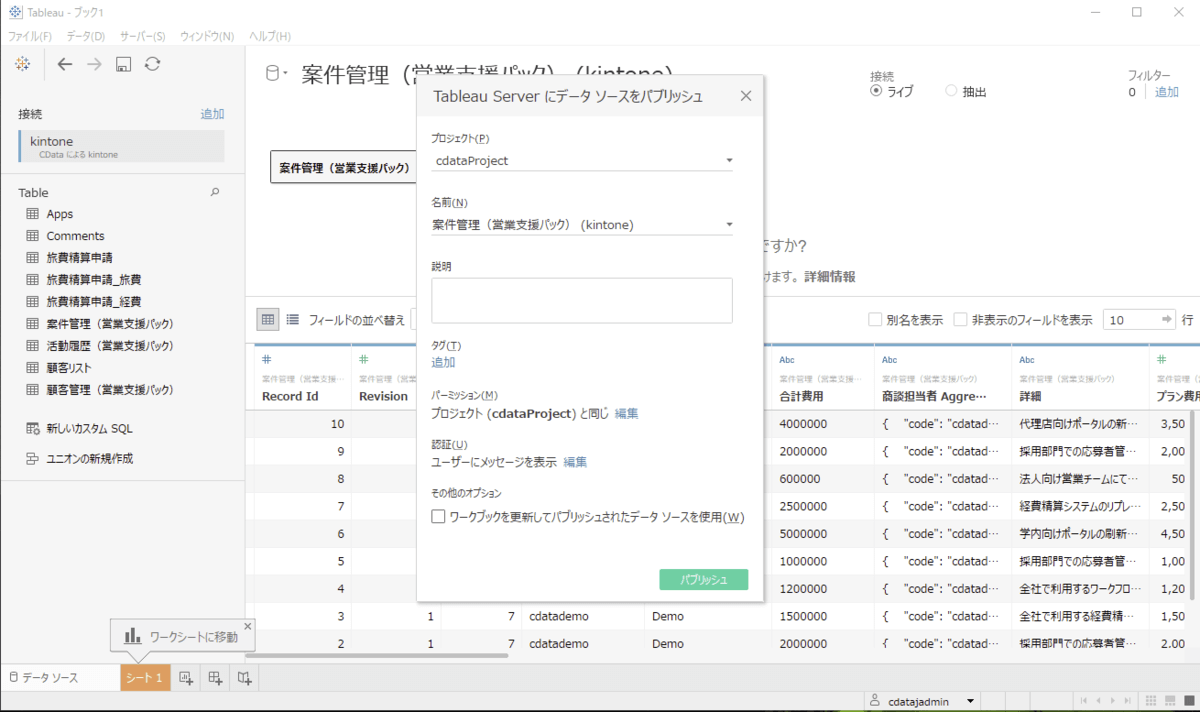Save workbook with the floppy disk icon
This screenshot has width=1200, height=712.
[123, 64]
